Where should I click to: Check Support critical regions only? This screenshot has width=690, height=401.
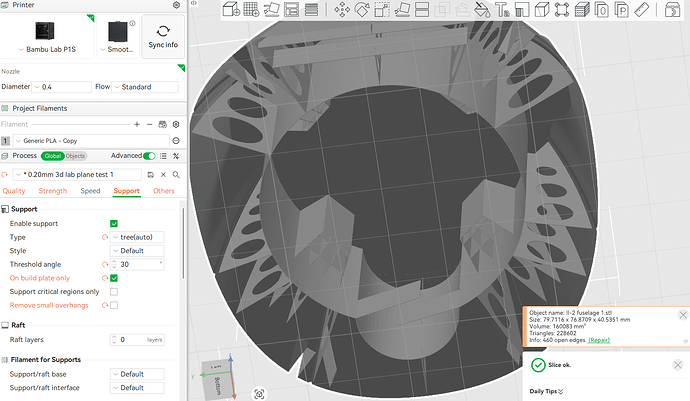114,292
